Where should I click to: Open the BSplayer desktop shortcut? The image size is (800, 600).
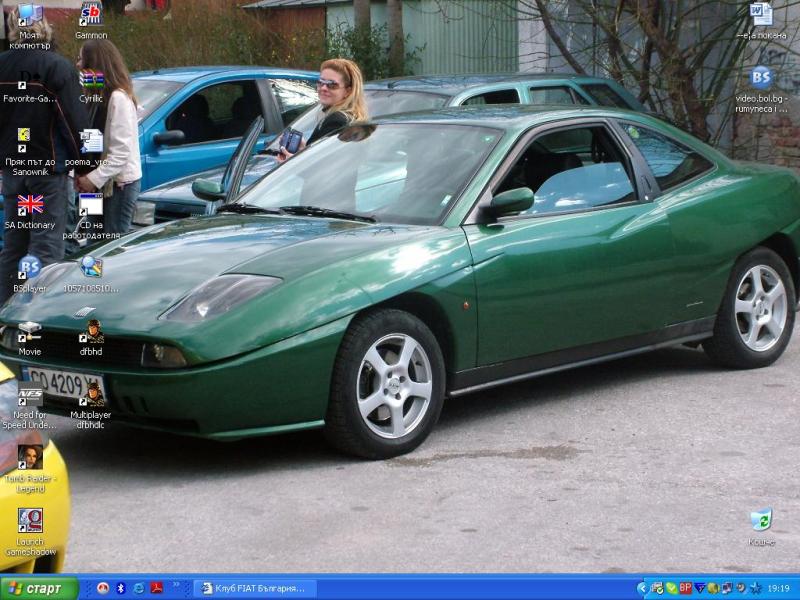click(30, 268)
